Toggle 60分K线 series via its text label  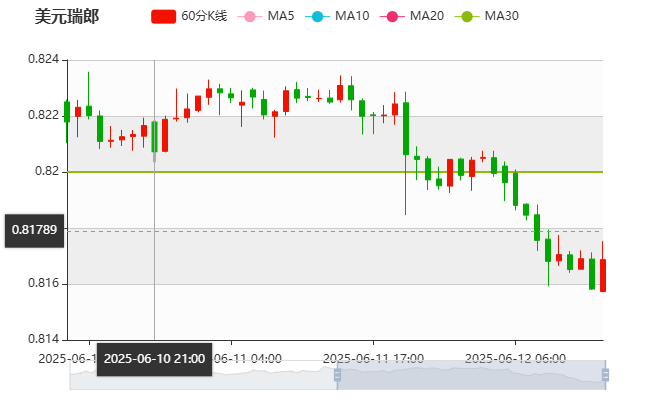pos(204,17)
